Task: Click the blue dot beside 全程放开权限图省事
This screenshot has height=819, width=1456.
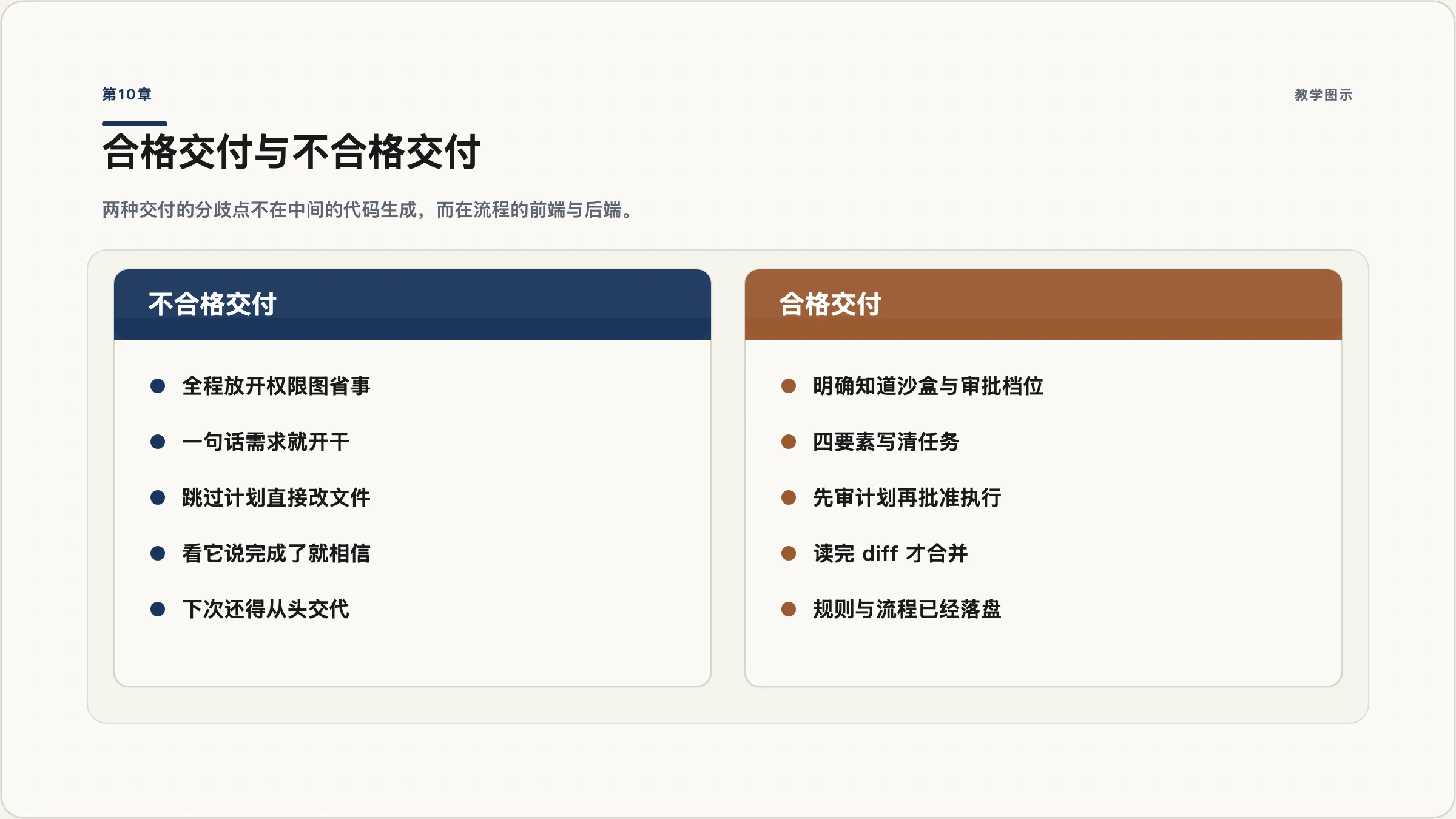Action: tap(158, 386)
